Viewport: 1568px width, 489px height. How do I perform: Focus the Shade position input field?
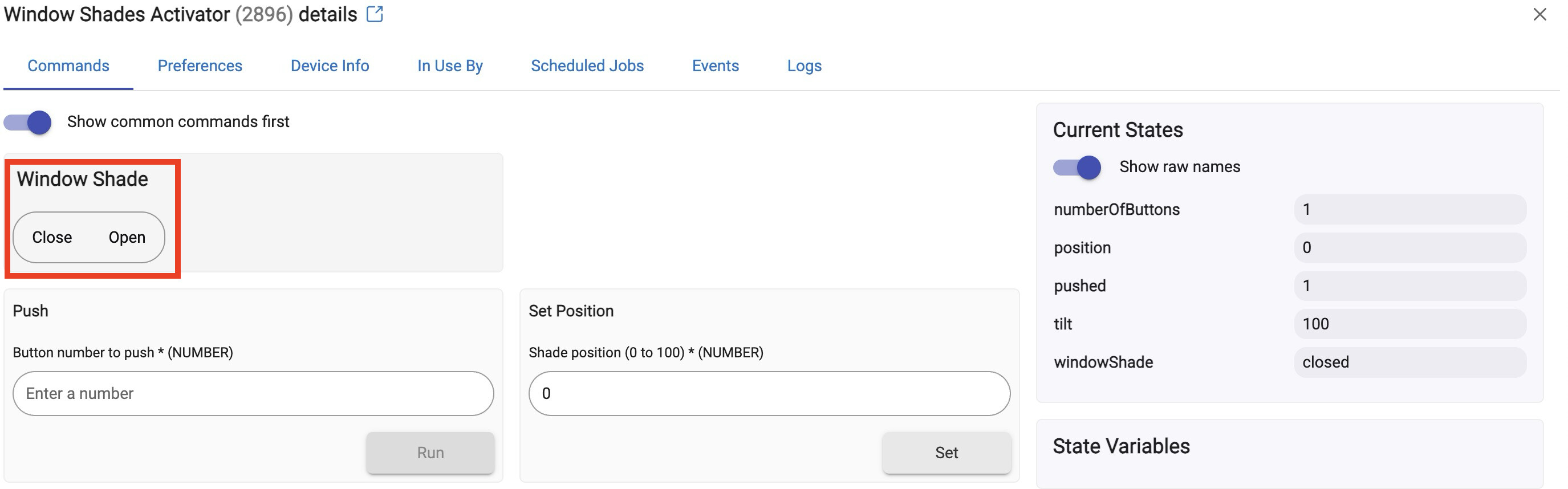[769, 394]
